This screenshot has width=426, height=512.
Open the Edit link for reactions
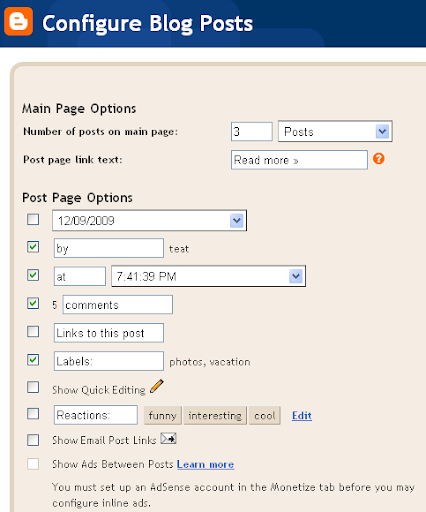pyautogui.click(x=302, y=416)
